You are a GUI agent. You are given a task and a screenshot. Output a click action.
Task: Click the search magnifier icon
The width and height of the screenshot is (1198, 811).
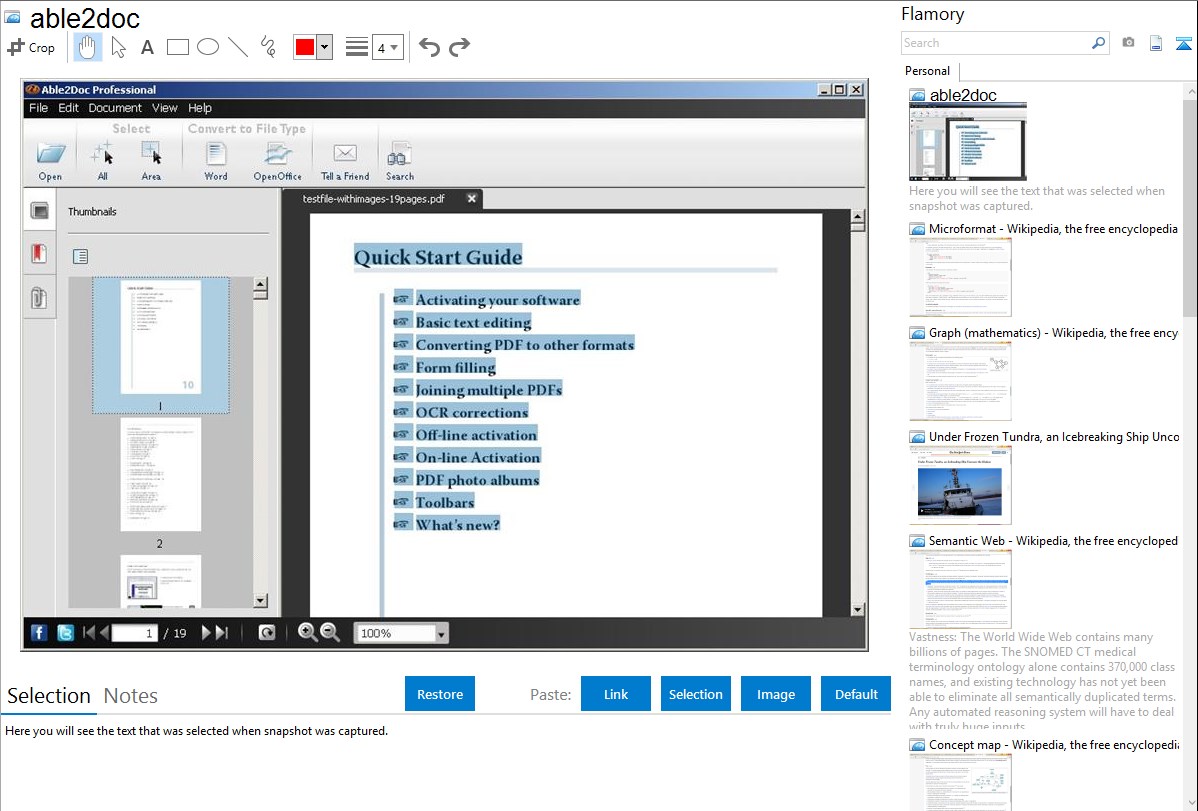tap(1099, 43)
